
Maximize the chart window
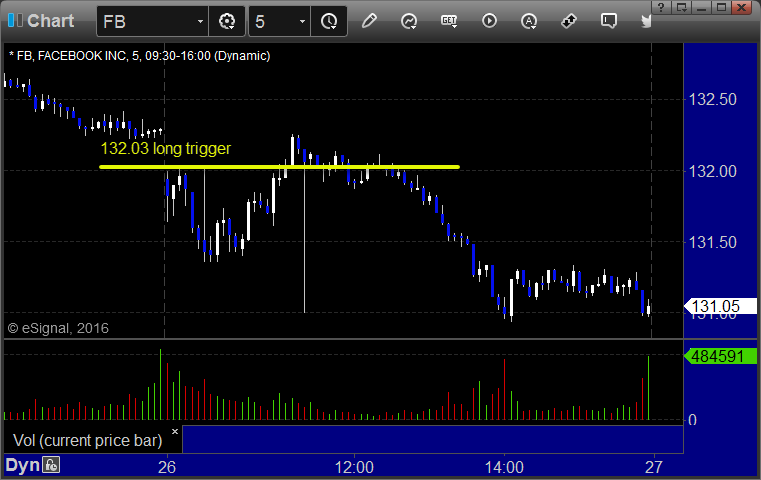coord(722,7)
